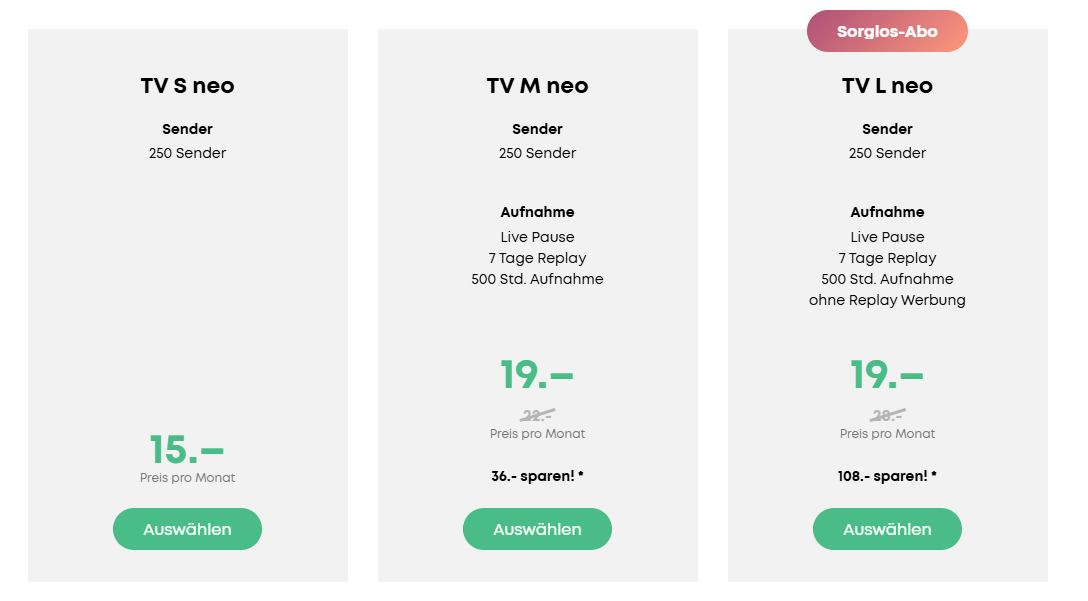Click "Live Pause" under TV M neo
1088x601 pixels.
click(x=537, y=237)
